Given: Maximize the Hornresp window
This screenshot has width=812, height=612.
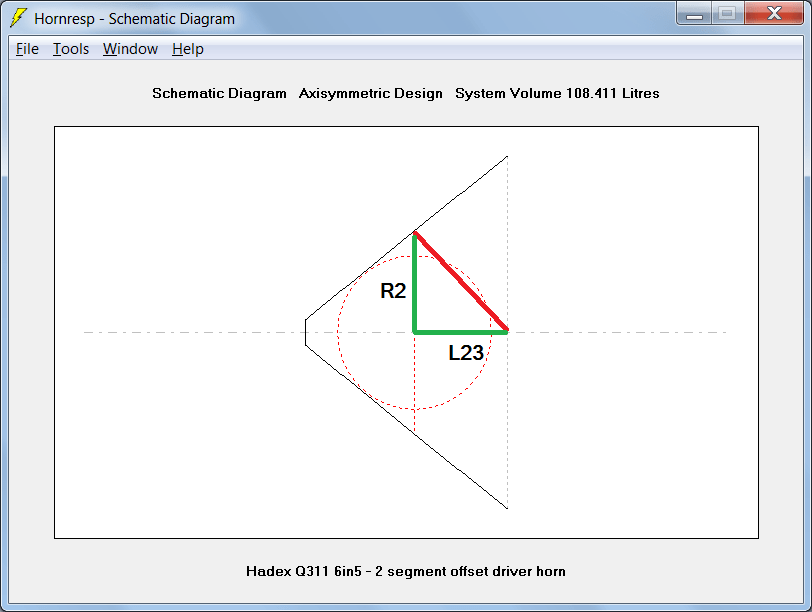Looking at the screenshot, I should 728,13.
